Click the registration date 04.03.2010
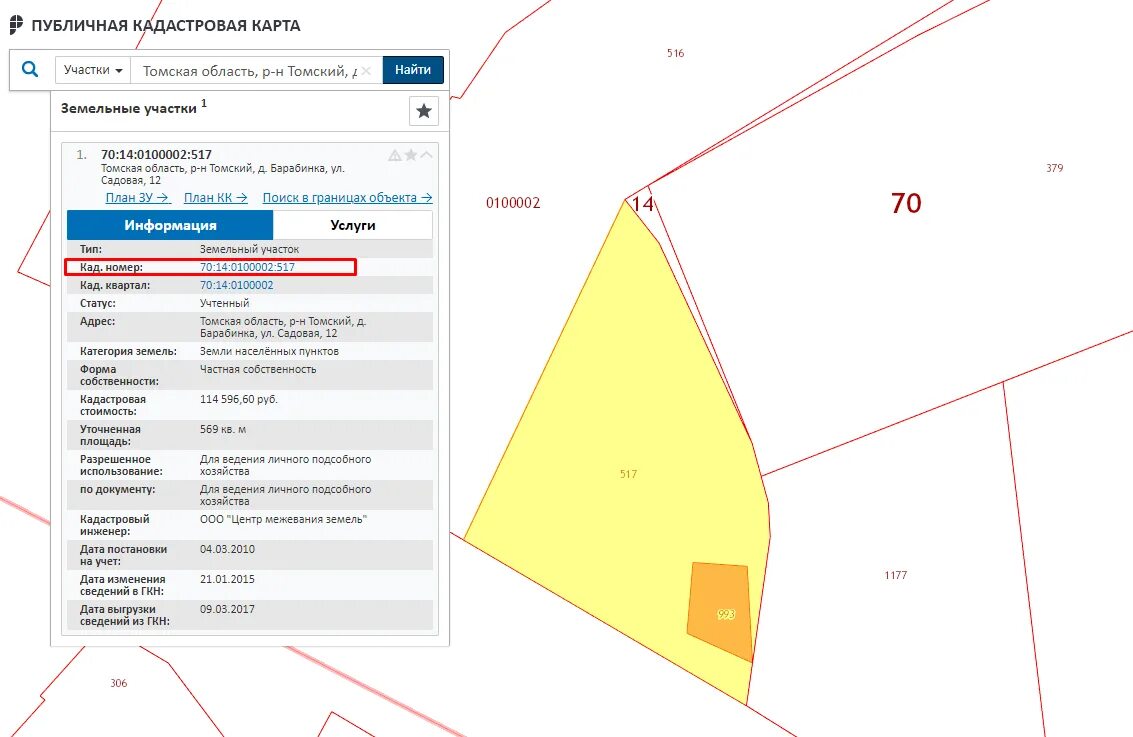The image size is (1133, 737). pos(227,549)
